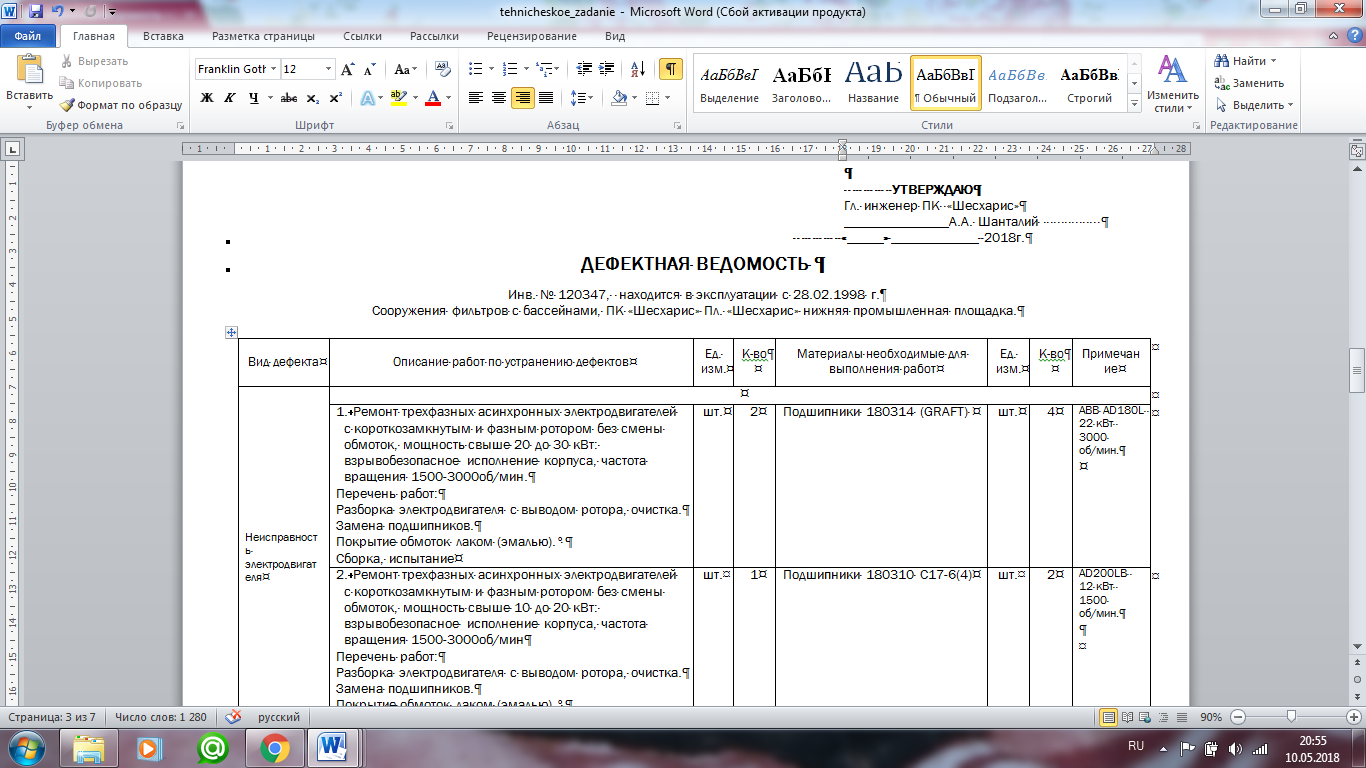Toggle bold (Ж) formatting
The image size is (1366, 768).
point(207,98)
